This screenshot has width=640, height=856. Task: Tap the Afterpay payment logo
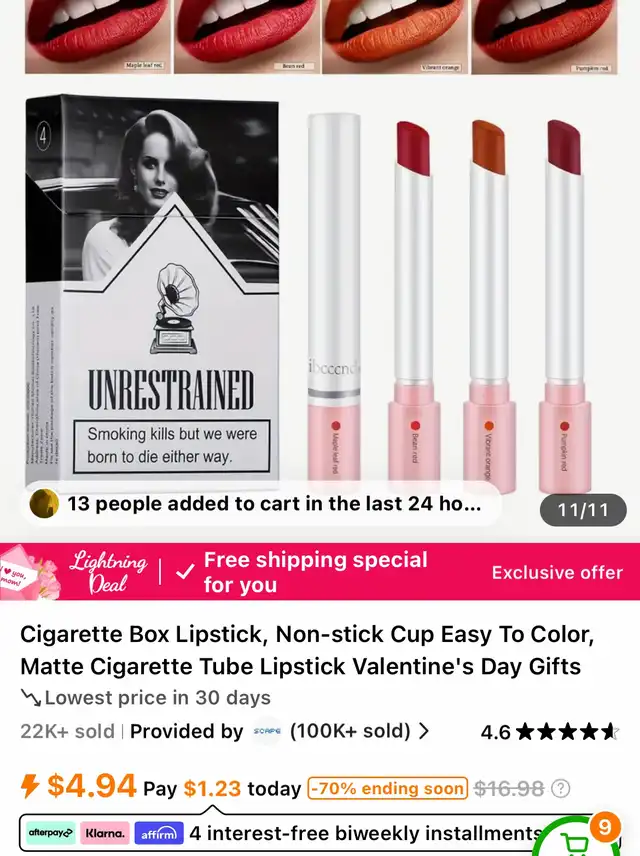[x=51, y=833]
